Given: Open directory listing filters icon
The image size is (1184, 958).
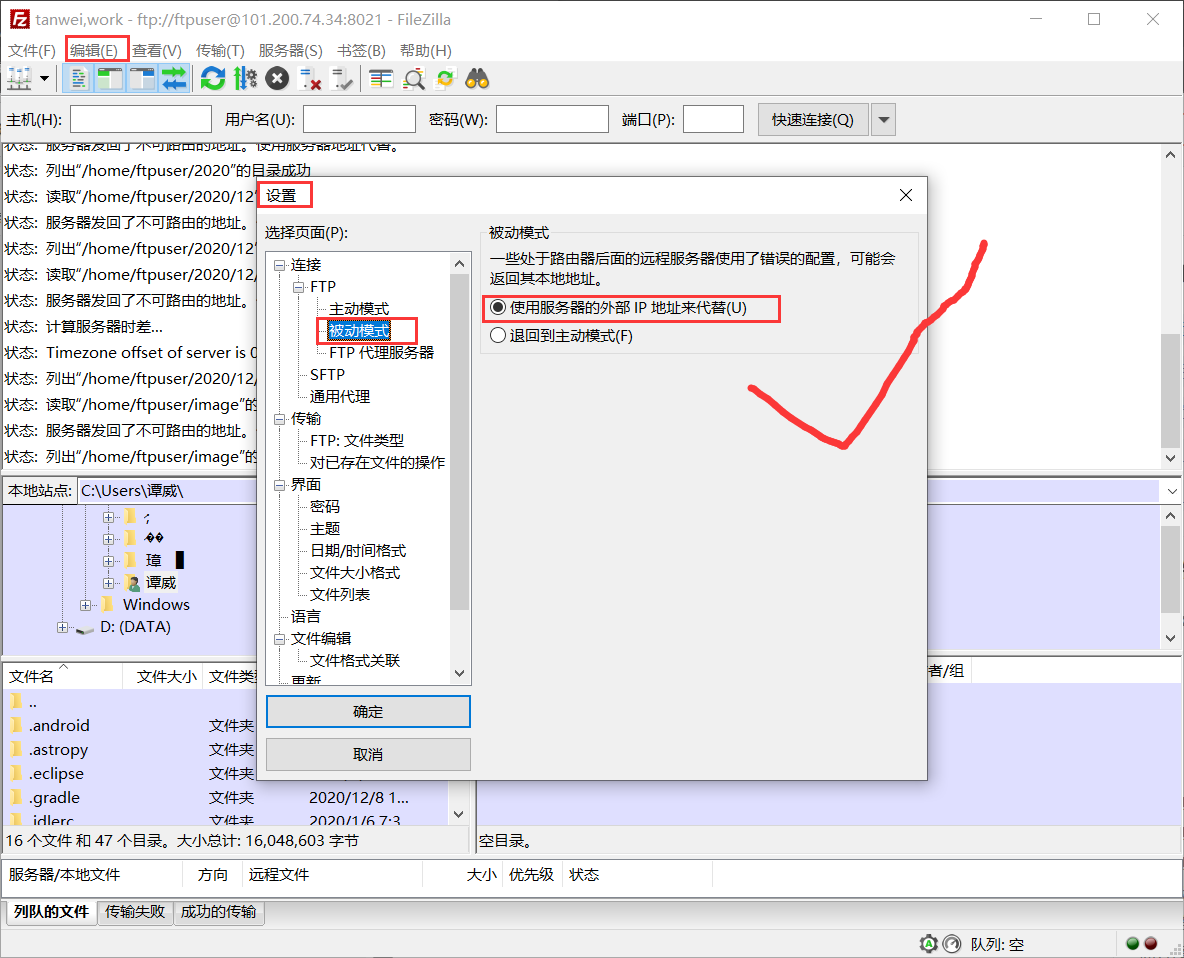Looking at the screenshot, I should [x=381, y=79].
